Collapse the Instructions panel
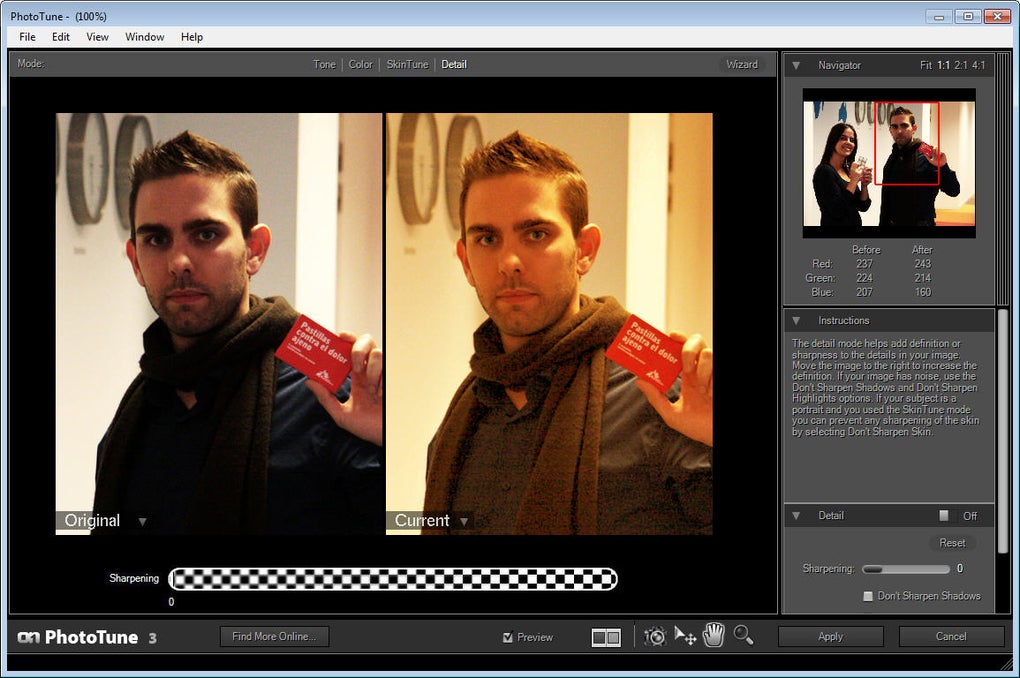1020x678 pixels. click(x=794, y=320)
